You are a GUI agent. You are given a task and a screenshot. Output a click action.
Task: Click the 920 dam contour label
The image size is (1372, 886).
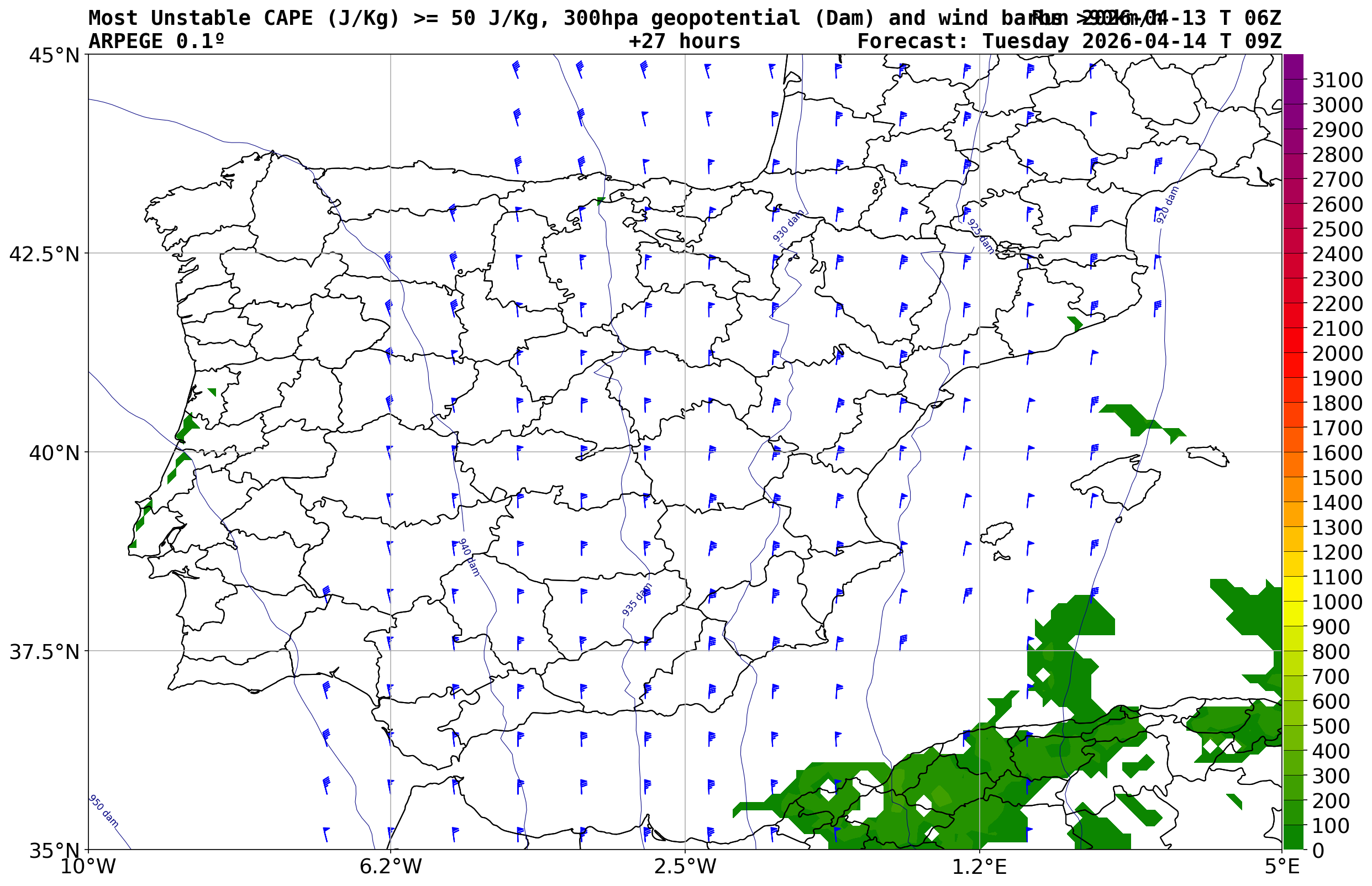pyautogui.click(x=1167, y=205)
